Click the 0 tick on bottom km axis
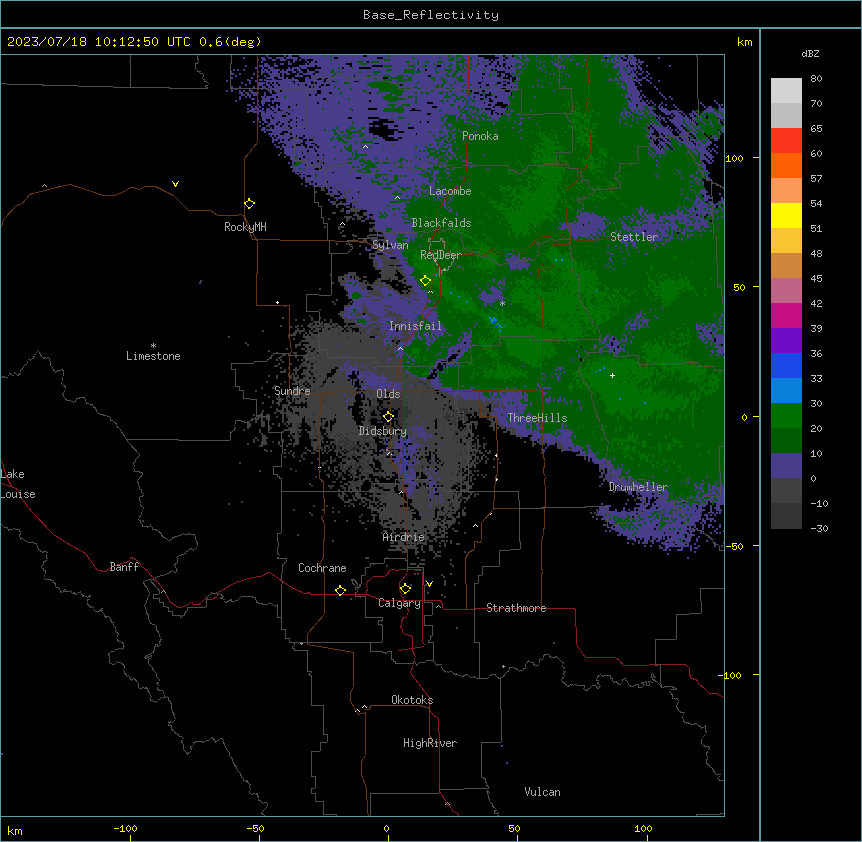 pos(386,828)
